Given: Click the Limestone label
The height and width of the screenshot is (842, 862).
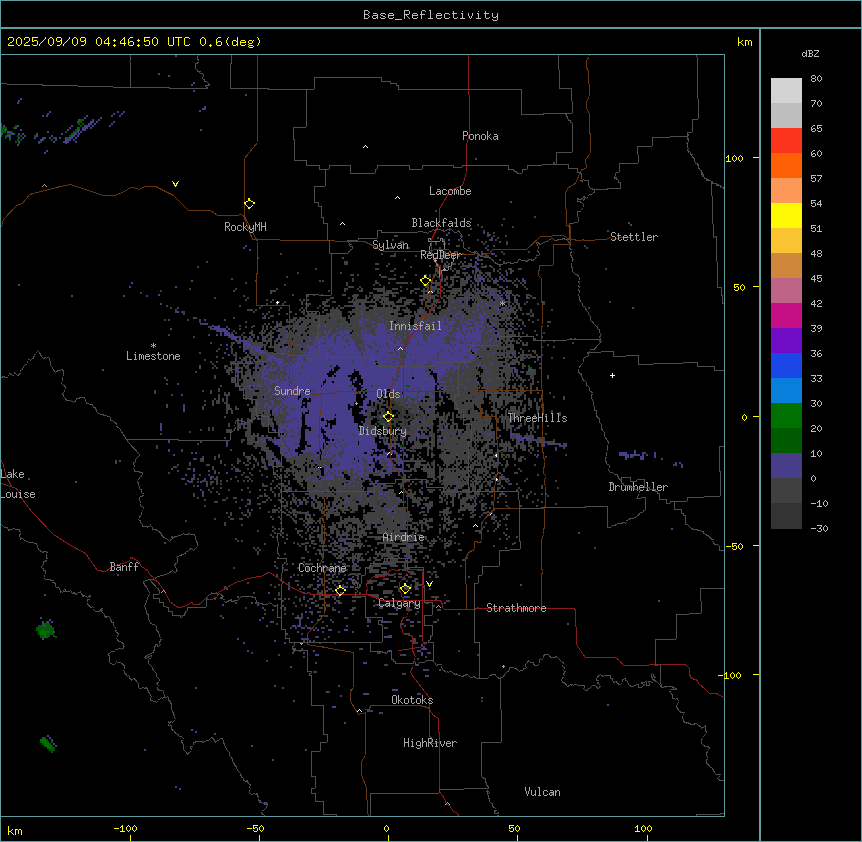Looking at the screenshot, I should pos(153,356).
